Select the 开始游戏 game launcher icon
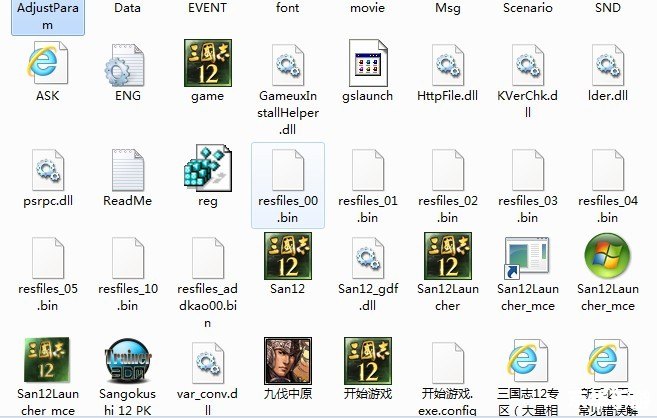The width and height of the screenshot is (657, 418). (x=368, y=361)
